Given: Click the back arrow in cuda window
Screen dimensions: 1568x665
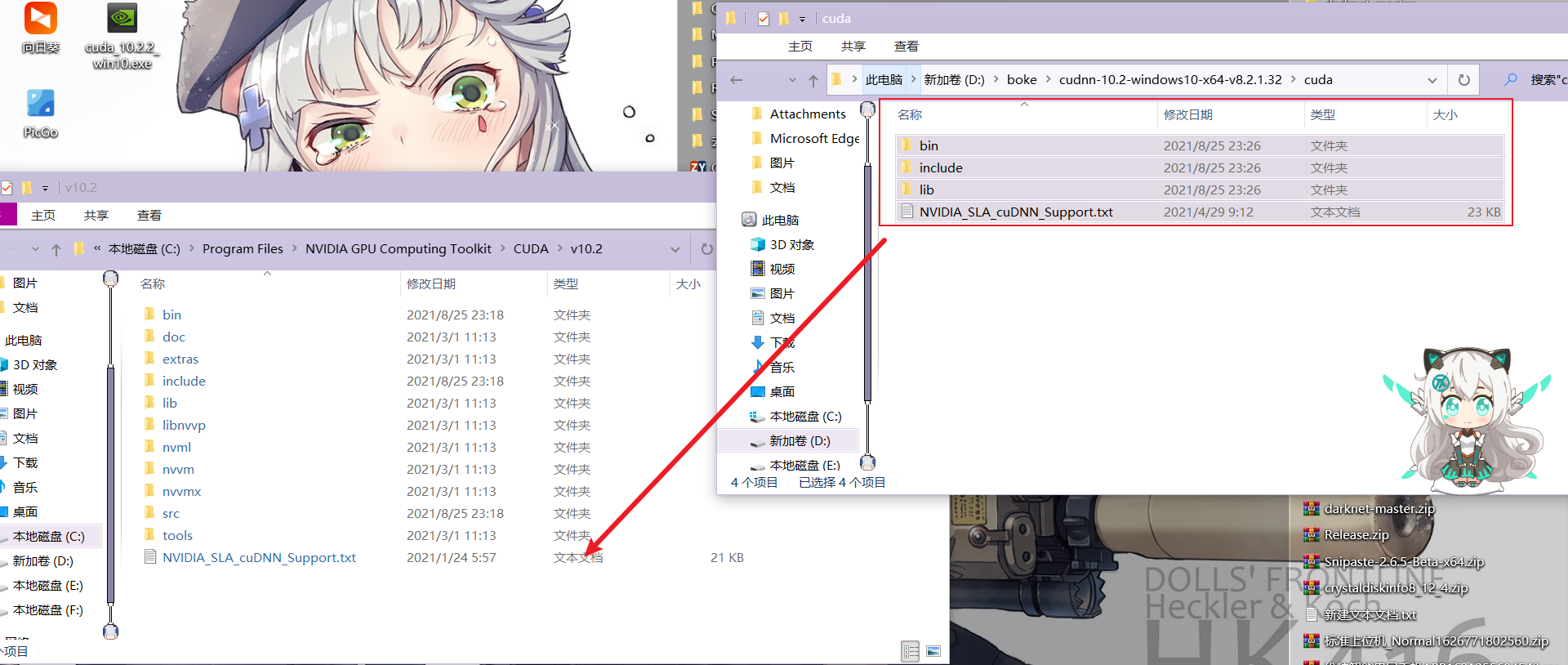Looking at the screenshot, I should pos(737,80).
